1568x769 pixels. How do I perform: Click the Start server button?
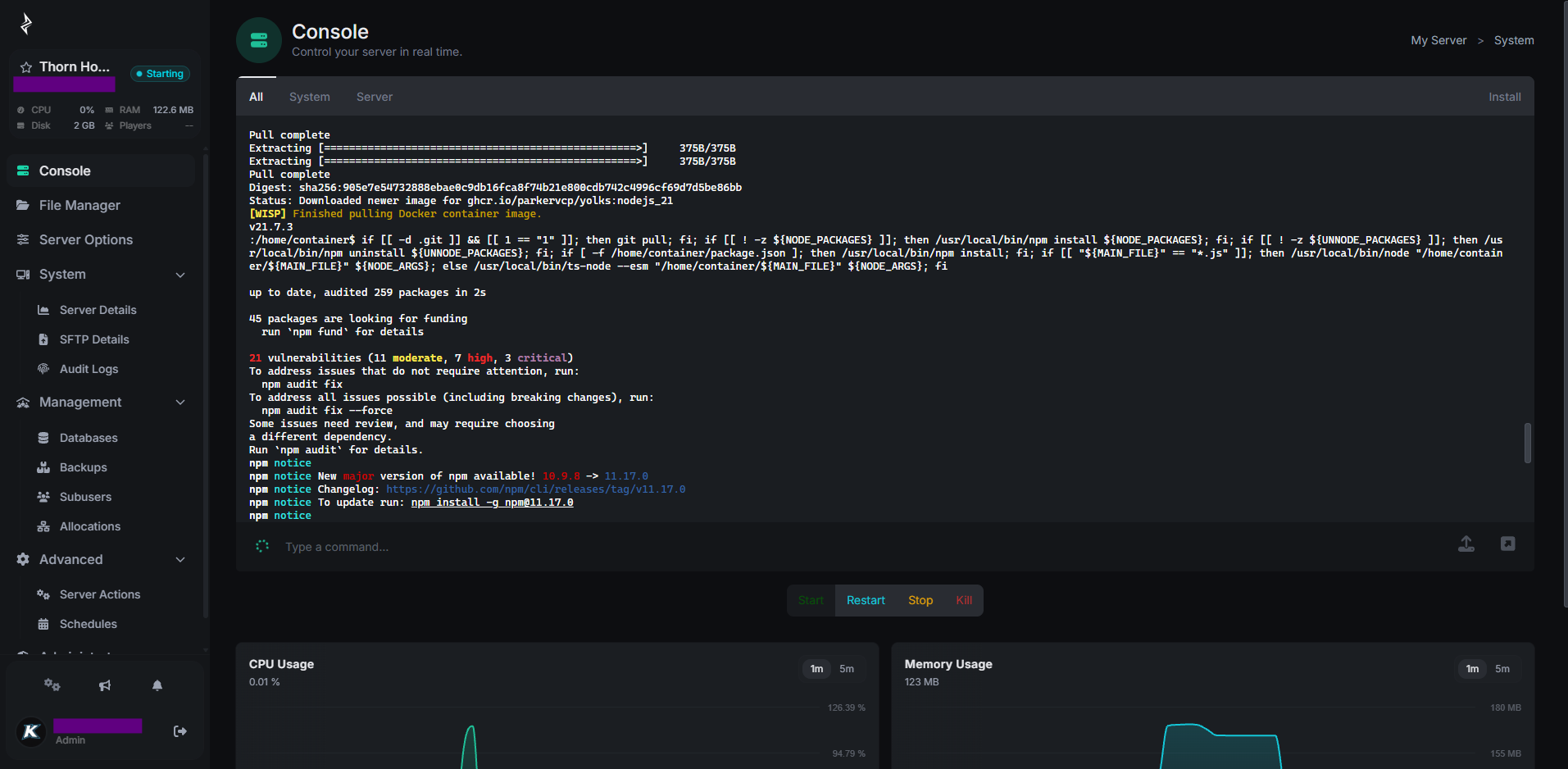point(811,600)
